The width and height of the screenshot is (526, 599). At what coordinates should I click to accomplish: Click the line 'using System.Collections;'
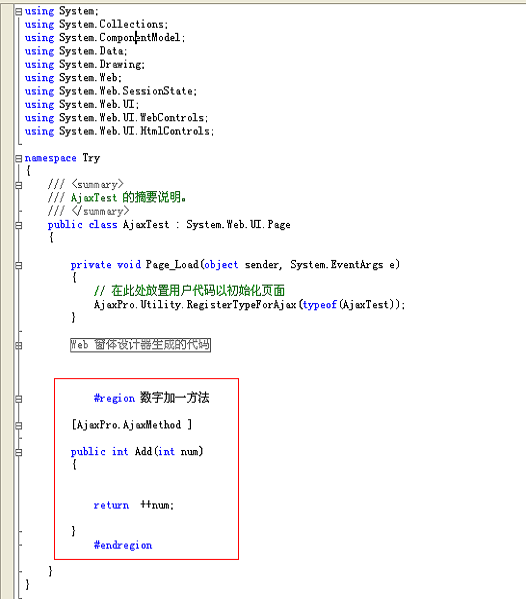point(96,24)
